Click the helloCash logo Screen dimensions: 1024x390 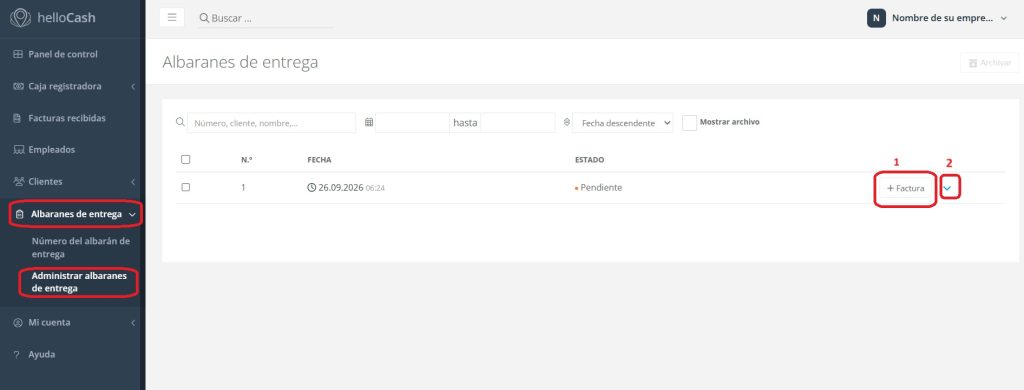coord(53,18)
